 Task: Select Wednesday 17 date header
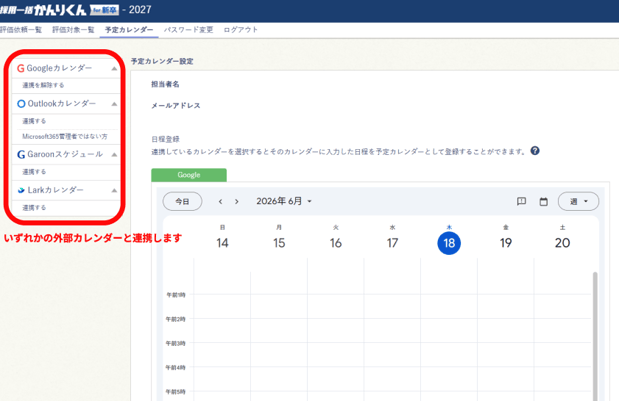392,238
